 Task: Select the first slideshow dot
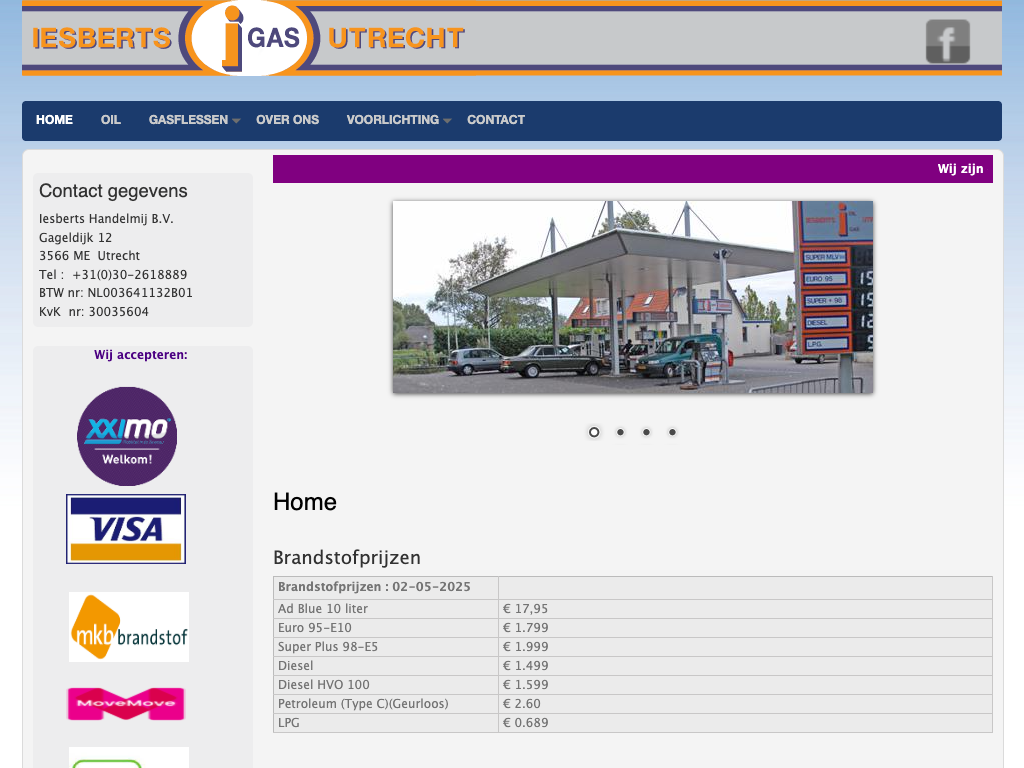594,432
